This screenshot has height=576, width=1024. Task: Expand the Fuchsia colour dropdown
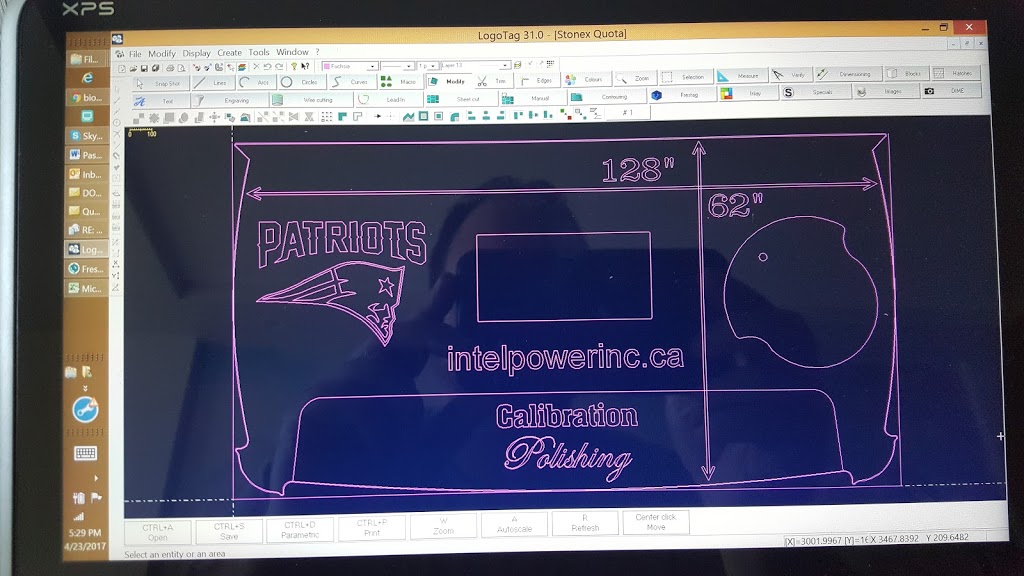click(372, 66)
